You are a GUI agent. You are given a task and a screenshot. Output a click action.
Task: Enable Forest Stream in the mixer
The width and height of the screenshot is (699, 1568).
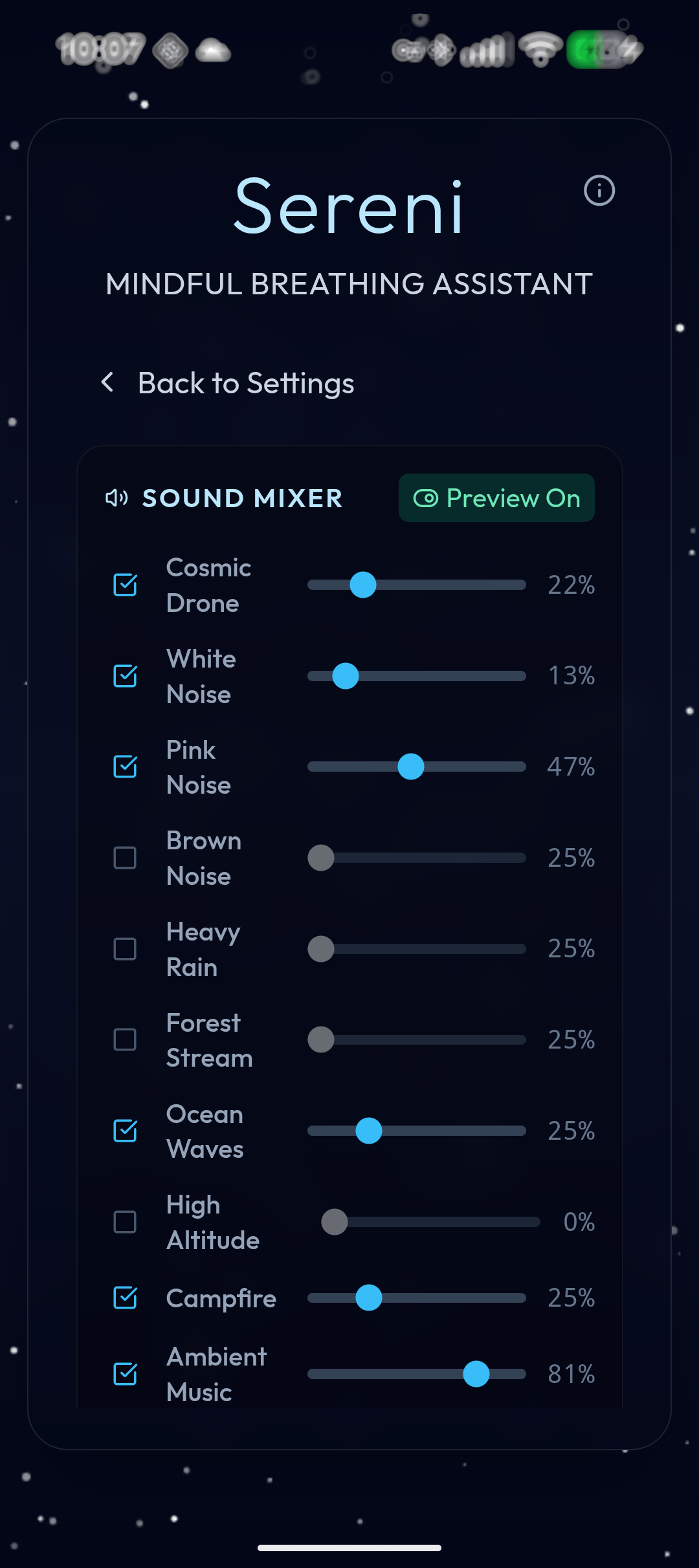click(125, 1040)
